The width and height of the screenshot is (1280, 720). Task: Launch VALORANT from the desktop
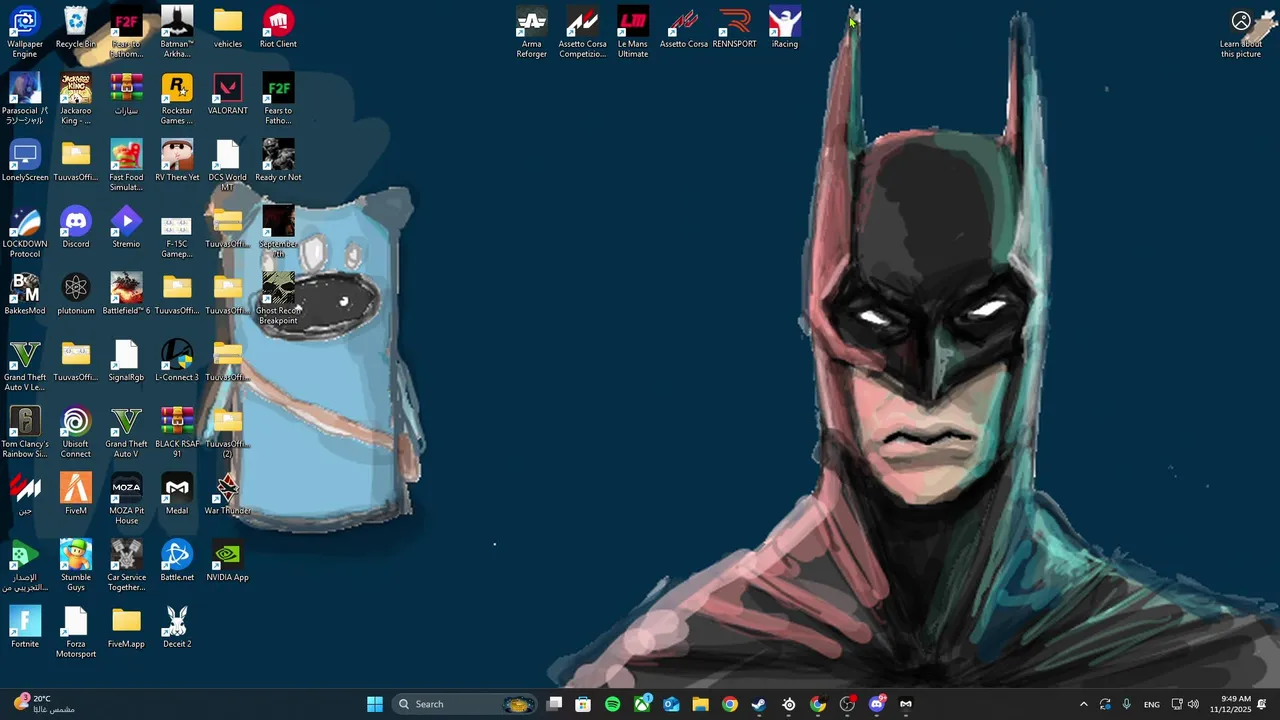(x=228, y=95)
